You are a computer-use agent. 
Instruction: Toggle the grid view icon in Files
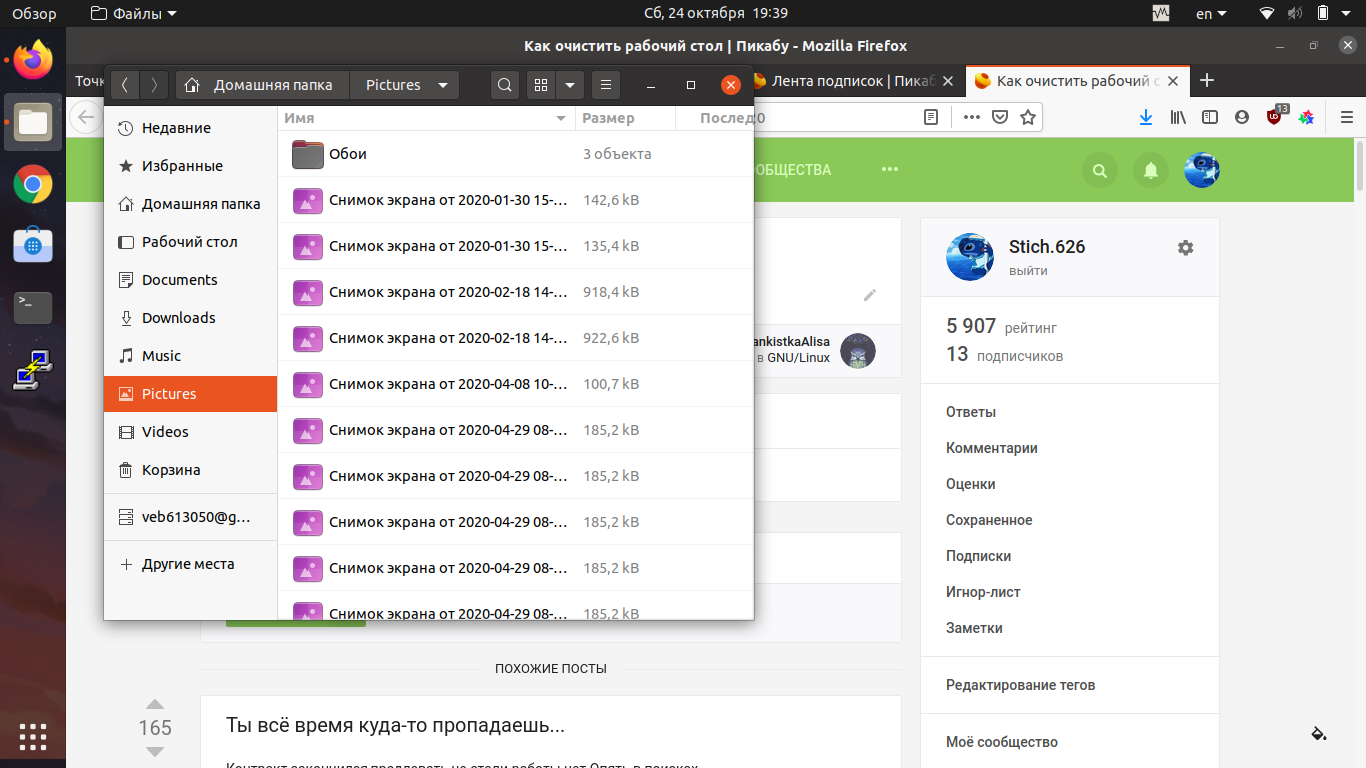click(541, 85)
